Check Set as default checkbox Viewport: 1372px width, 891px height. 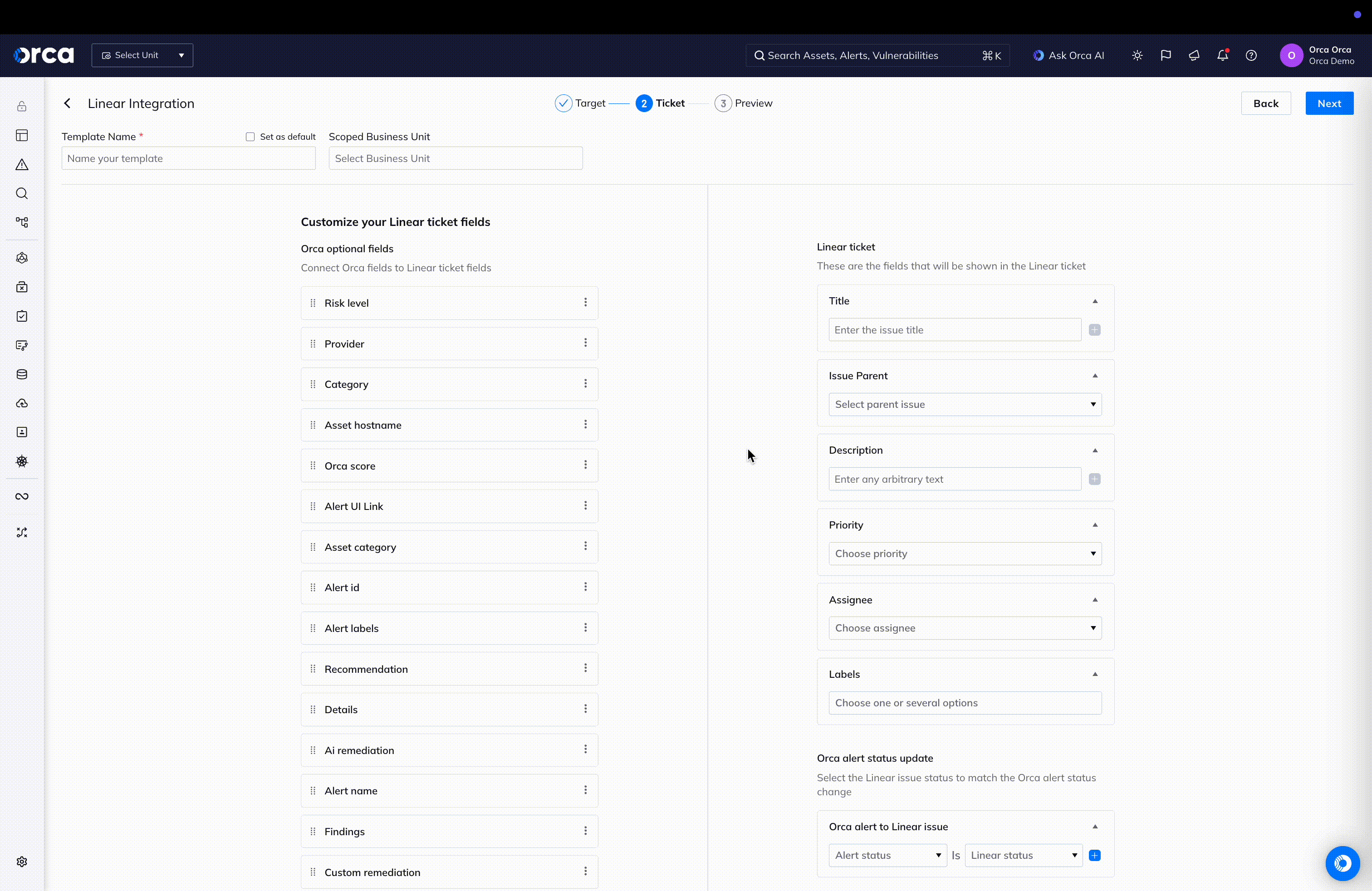pos(250,137)
